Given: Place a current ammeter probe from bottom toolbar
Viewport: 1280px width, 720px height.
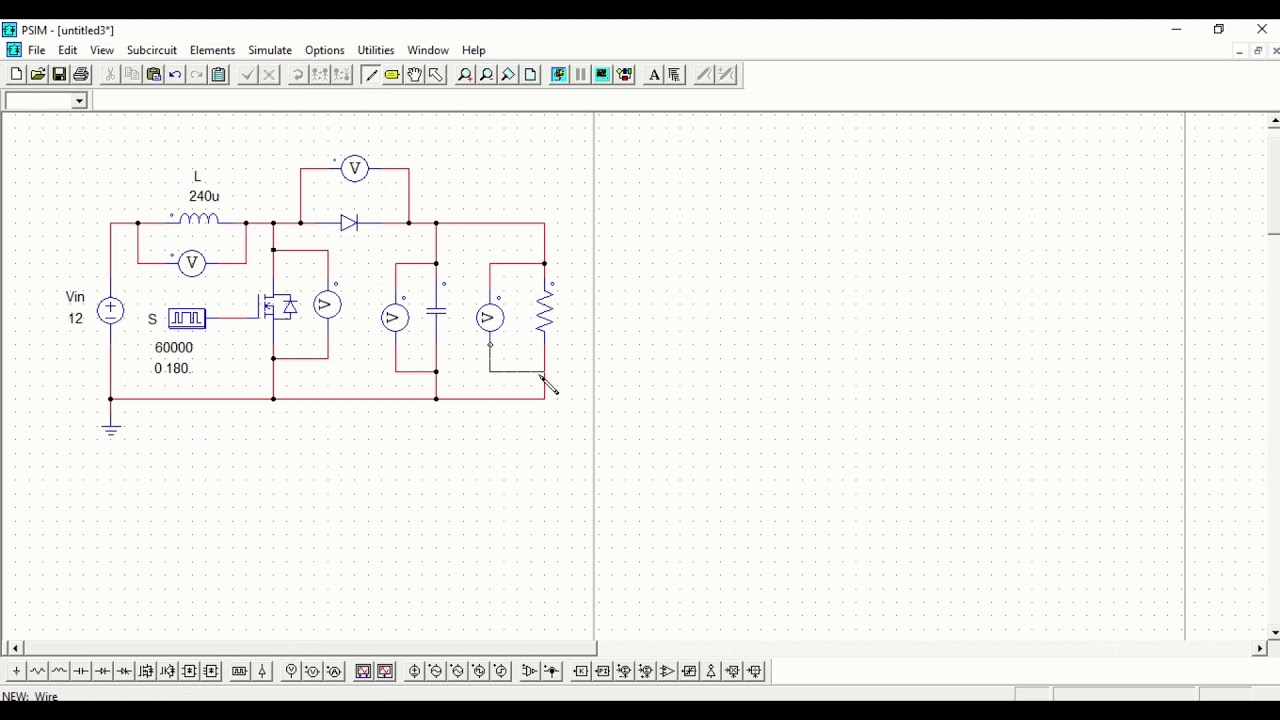Looking at the screenshot, I should pos(334,671).
